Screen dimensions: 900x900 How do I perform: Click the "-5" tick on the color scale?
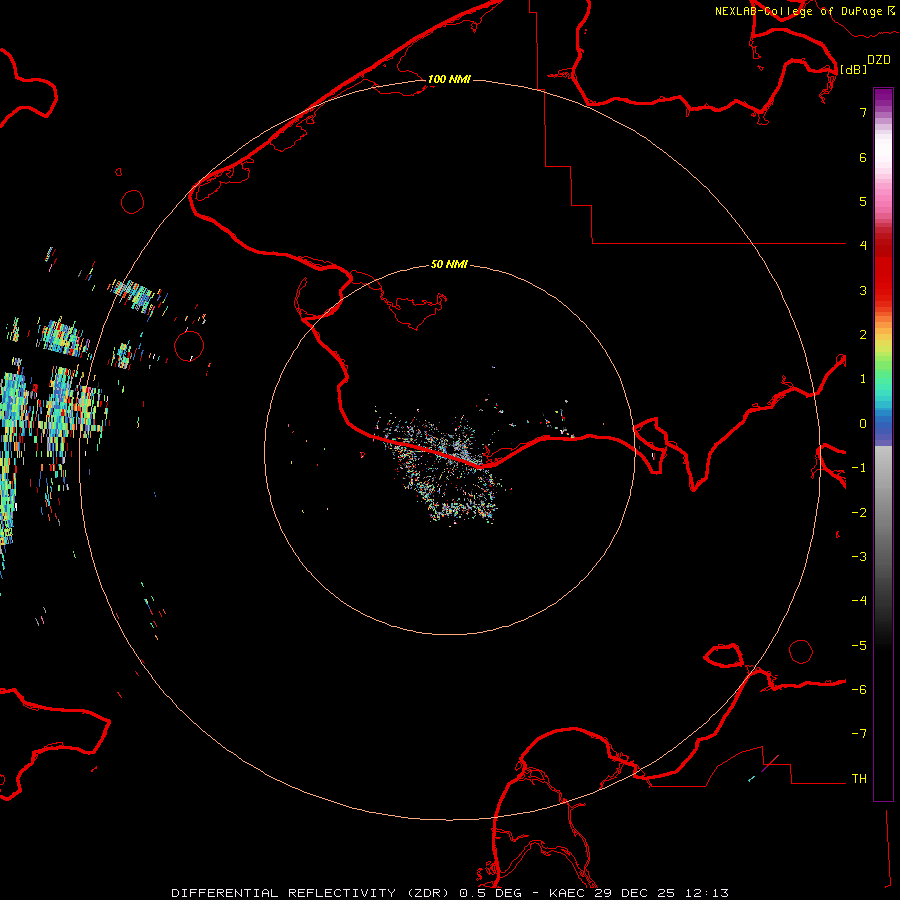pos(859,646)
